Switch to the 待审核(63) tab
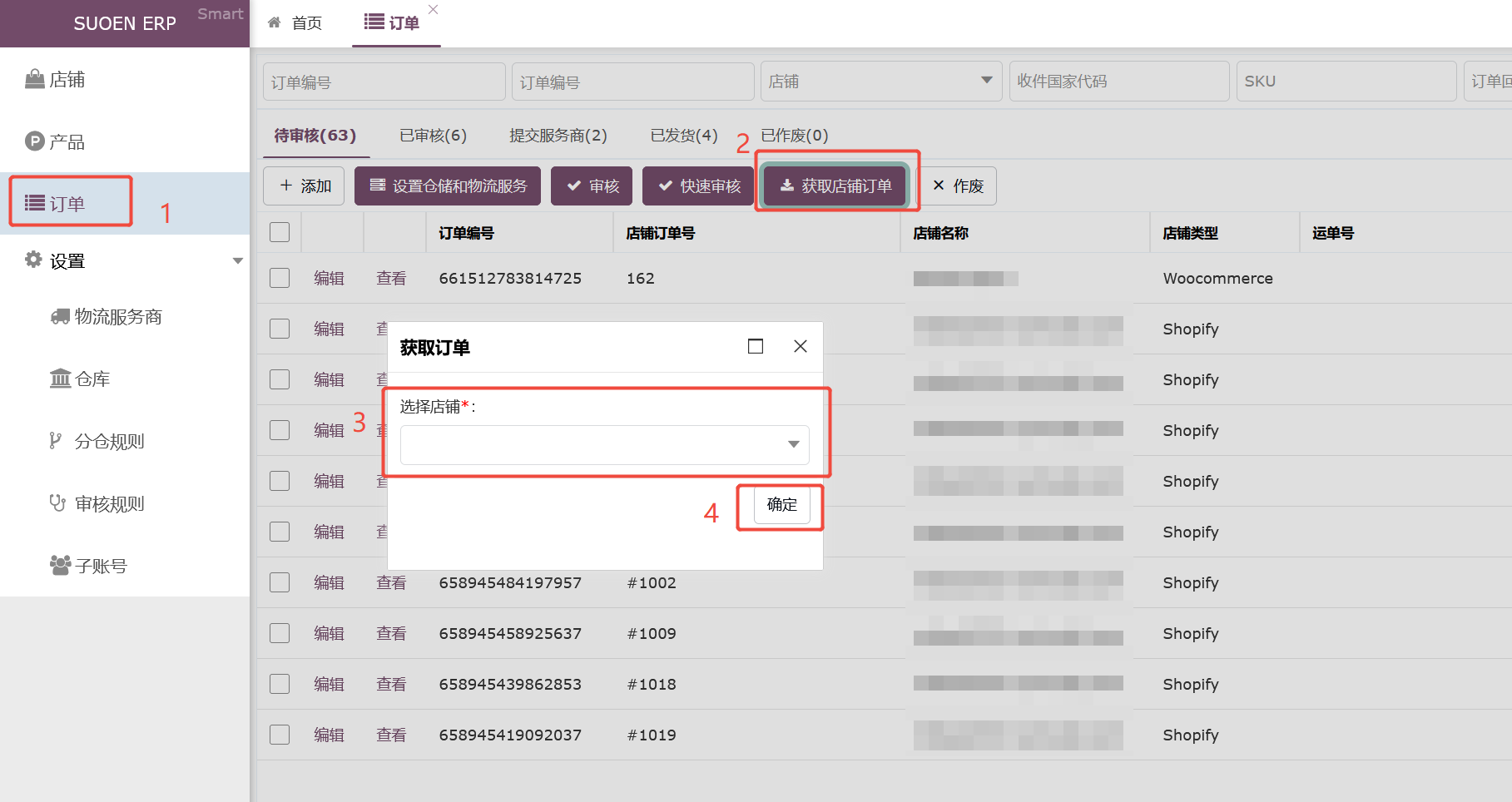 coord(315,136)
